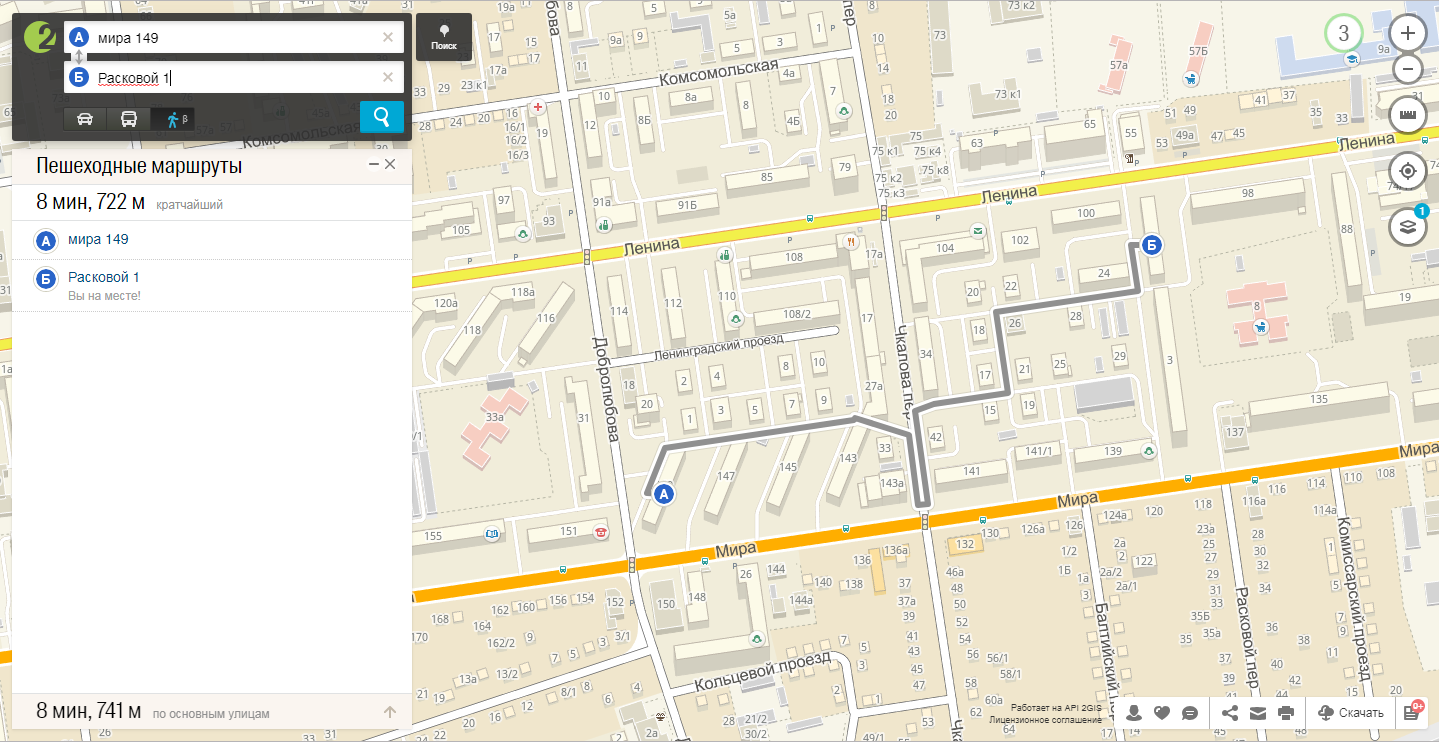The image size is (1439, 743).
Task: Clear the 'Расковой 1' destination field
Action: point(387,78)
